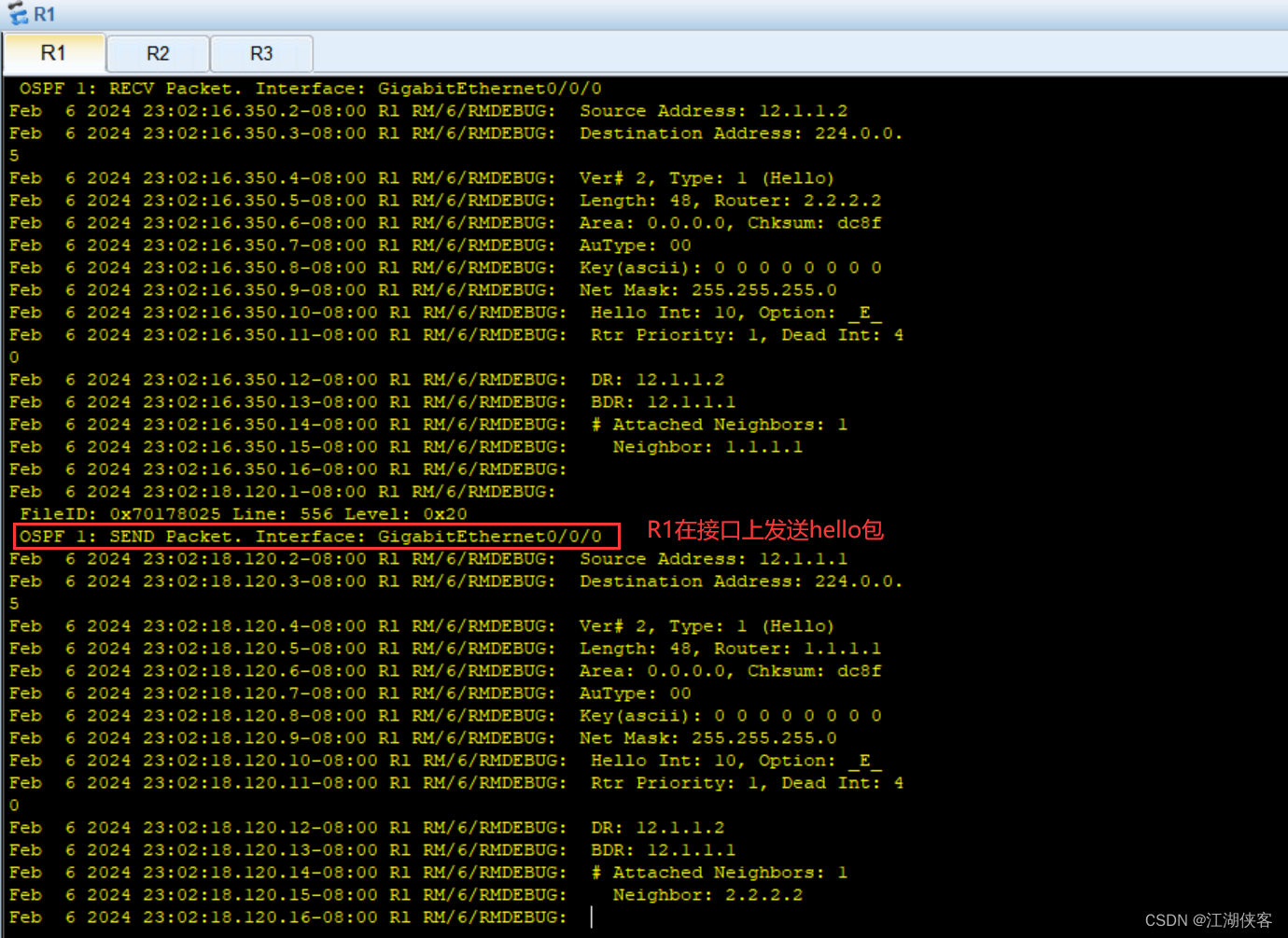Switch to the R2 tab

click(158, 54)
